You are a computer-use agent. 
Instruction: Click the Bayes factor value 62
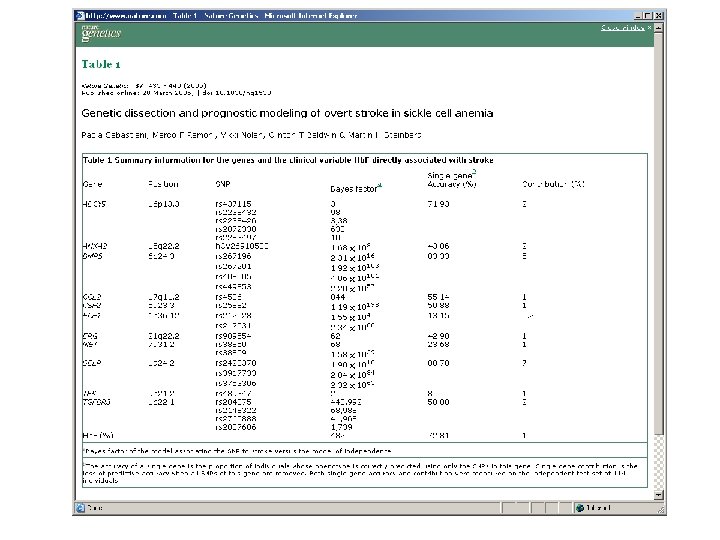tap(335, 336)
